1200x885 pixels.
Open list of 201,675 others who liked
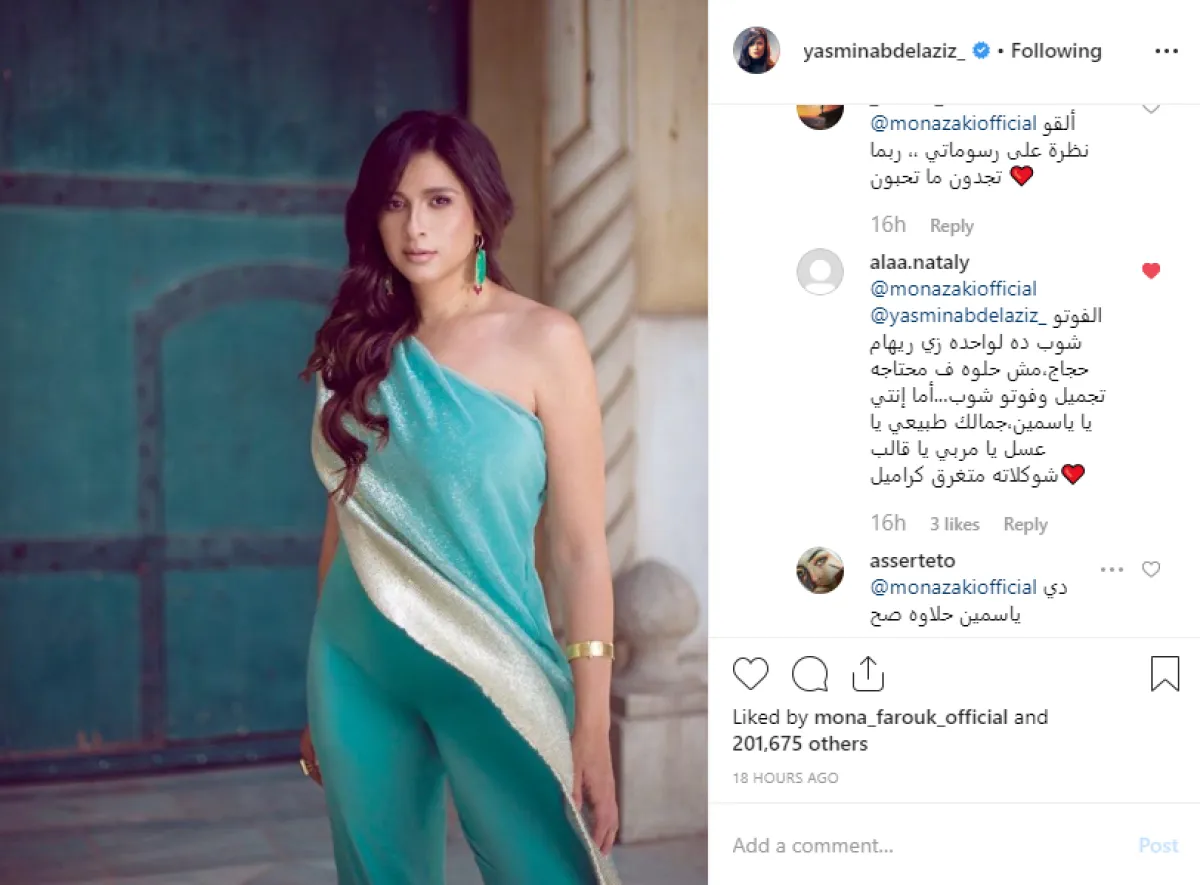[800, 744]
